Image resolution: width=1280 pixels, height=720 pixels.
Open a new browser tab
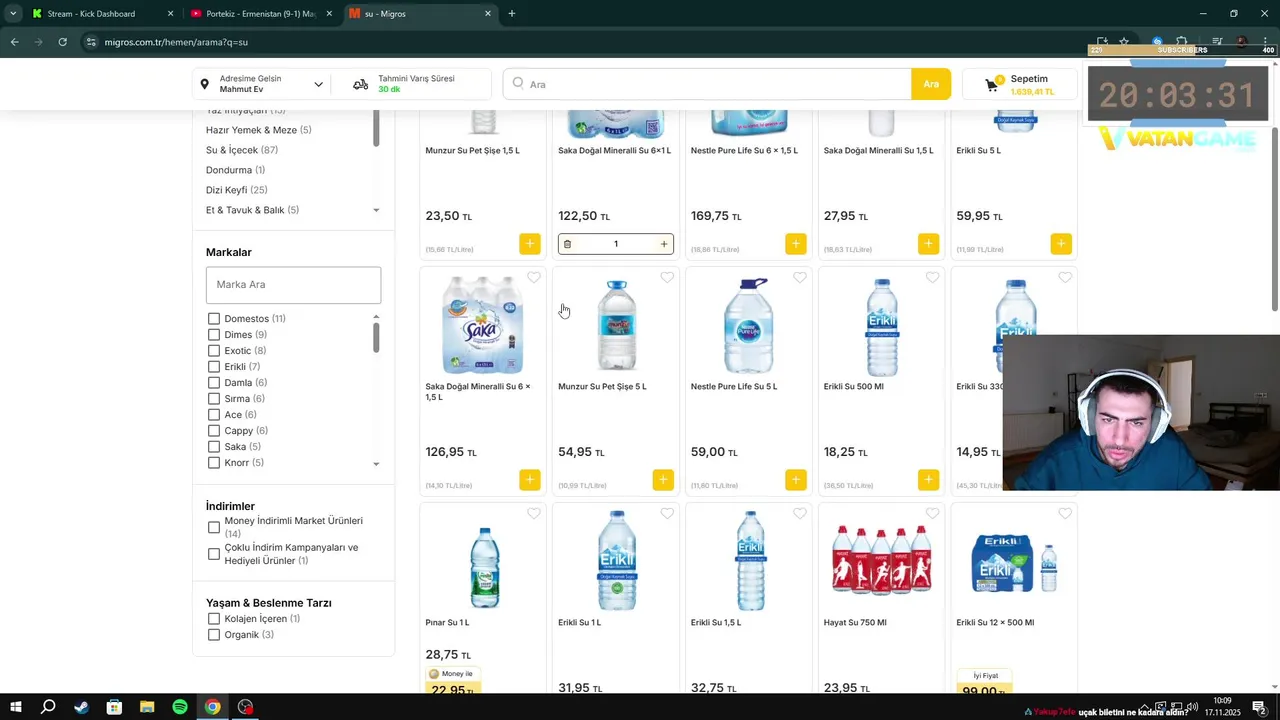click(x=512, y=14)
